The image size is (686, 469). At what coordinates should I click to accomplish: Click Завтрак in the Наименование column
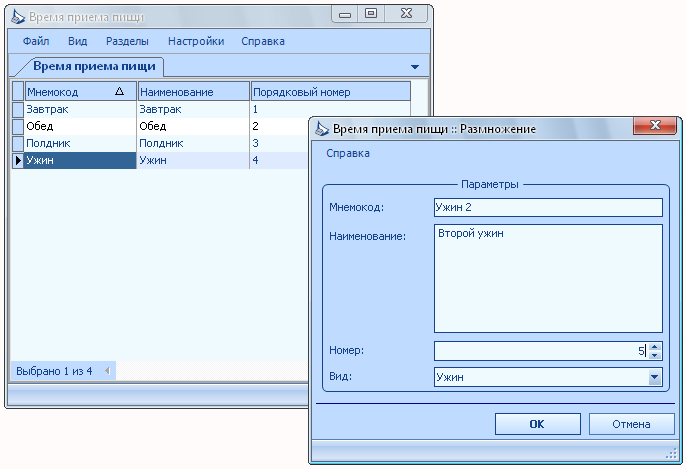tap(193, 109)
